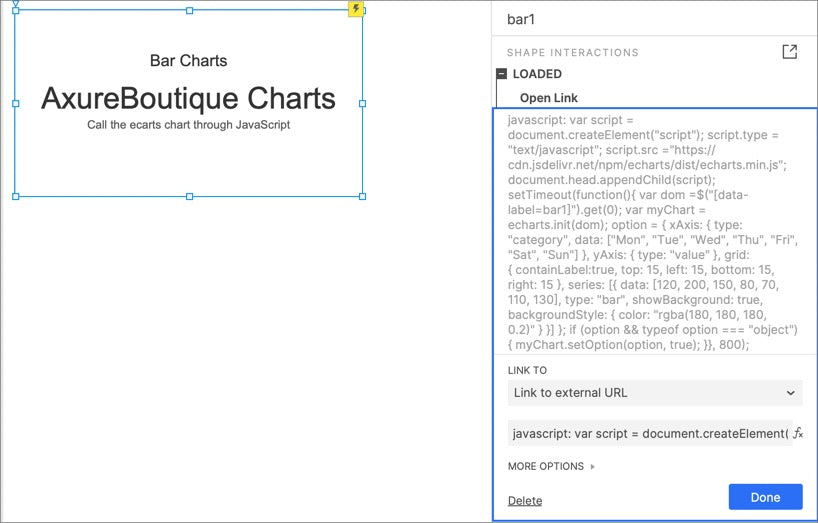818x523 pixels.
Task: Click the LOADED event label
Action: (537, 74)
